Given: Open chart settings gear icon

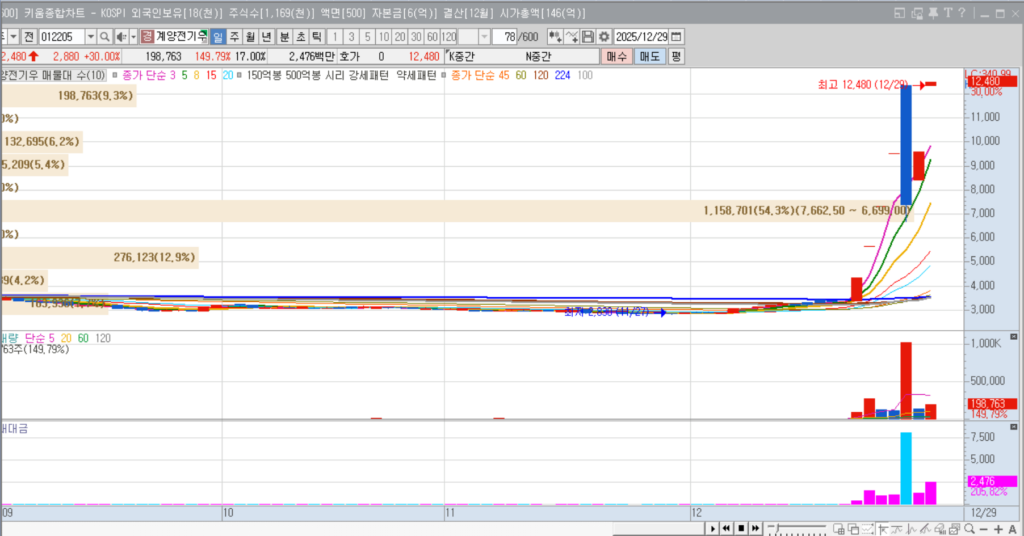Looking at the screenshot, I should 603,36.
